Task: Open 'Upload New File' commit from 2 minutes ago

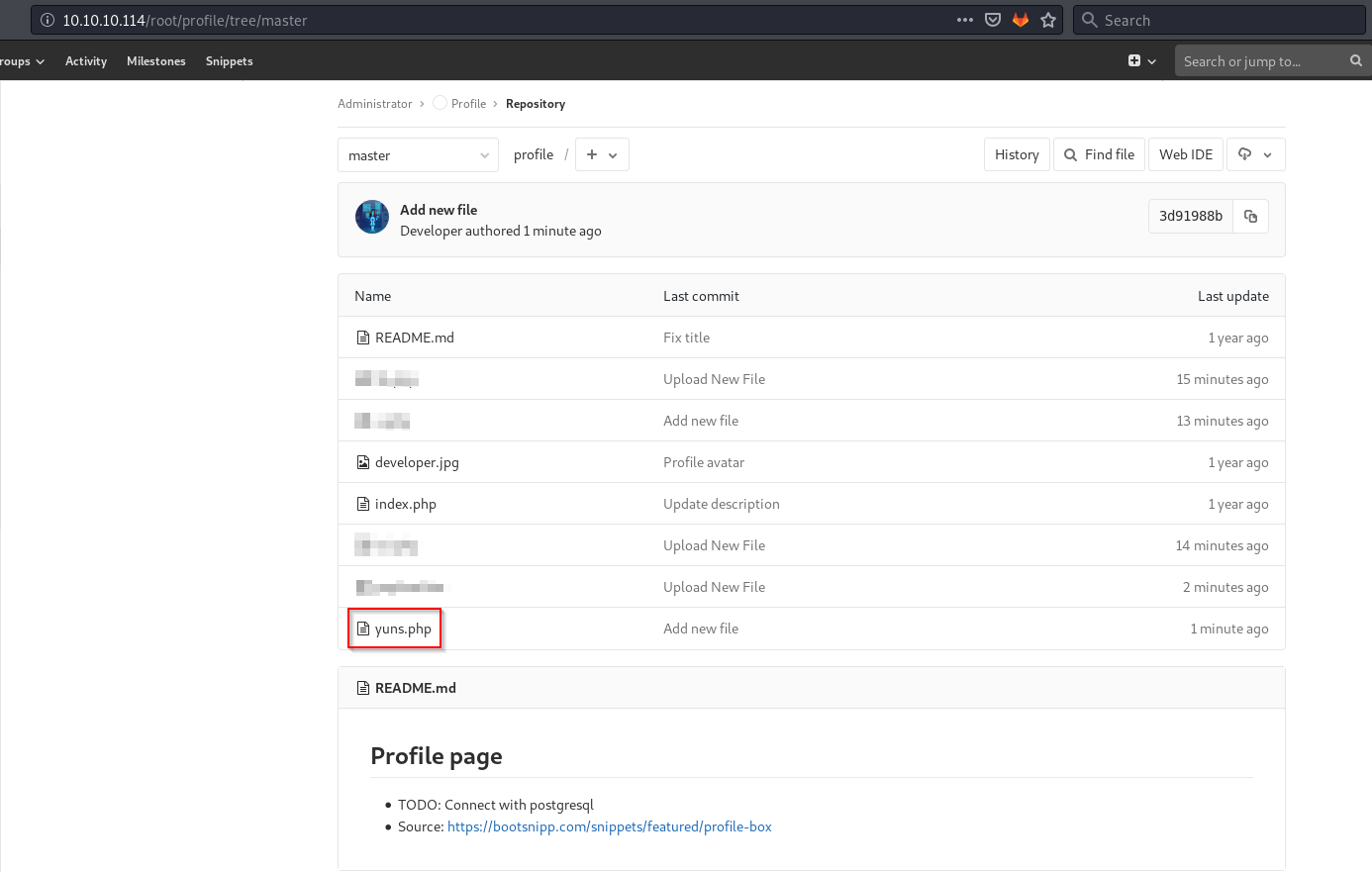Action: point(714,587)
